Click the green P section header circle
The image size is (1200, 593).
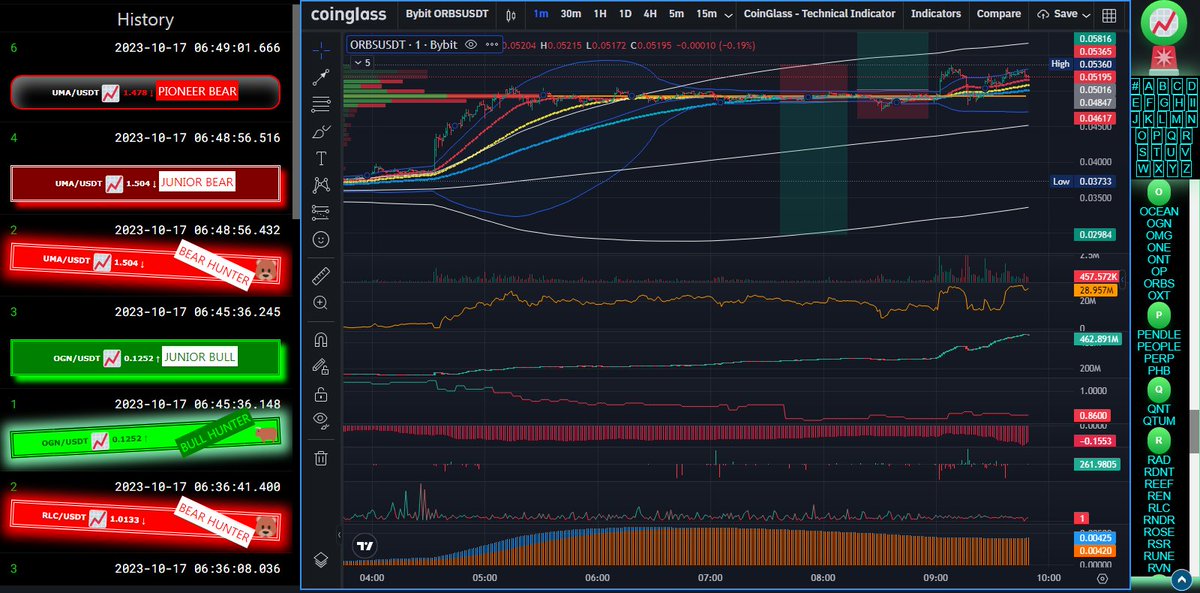click(x=1159, y=314)
